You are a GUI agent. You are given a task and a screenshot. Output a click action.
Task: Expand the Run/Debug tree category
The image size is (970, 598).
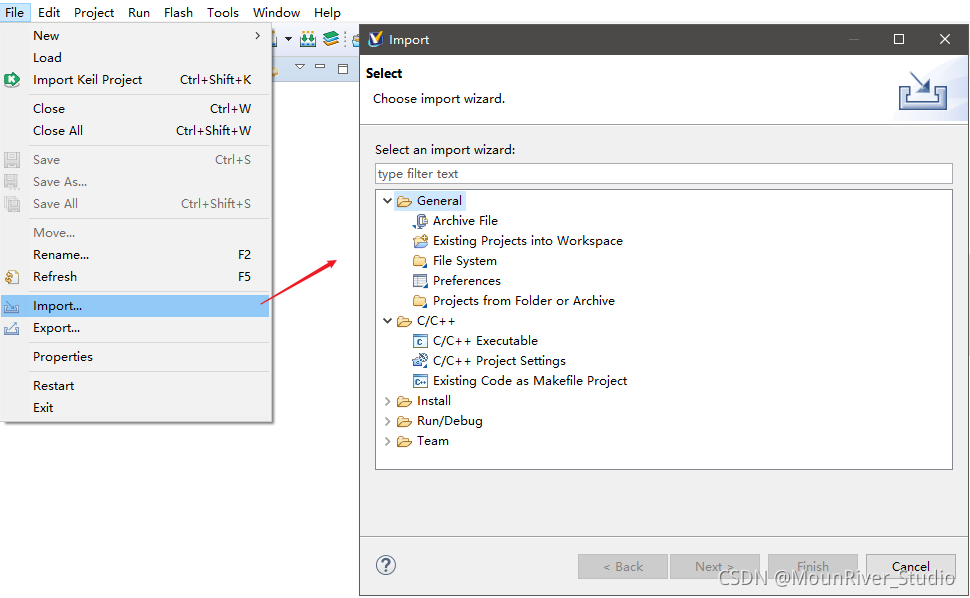[x=387, y=422]
